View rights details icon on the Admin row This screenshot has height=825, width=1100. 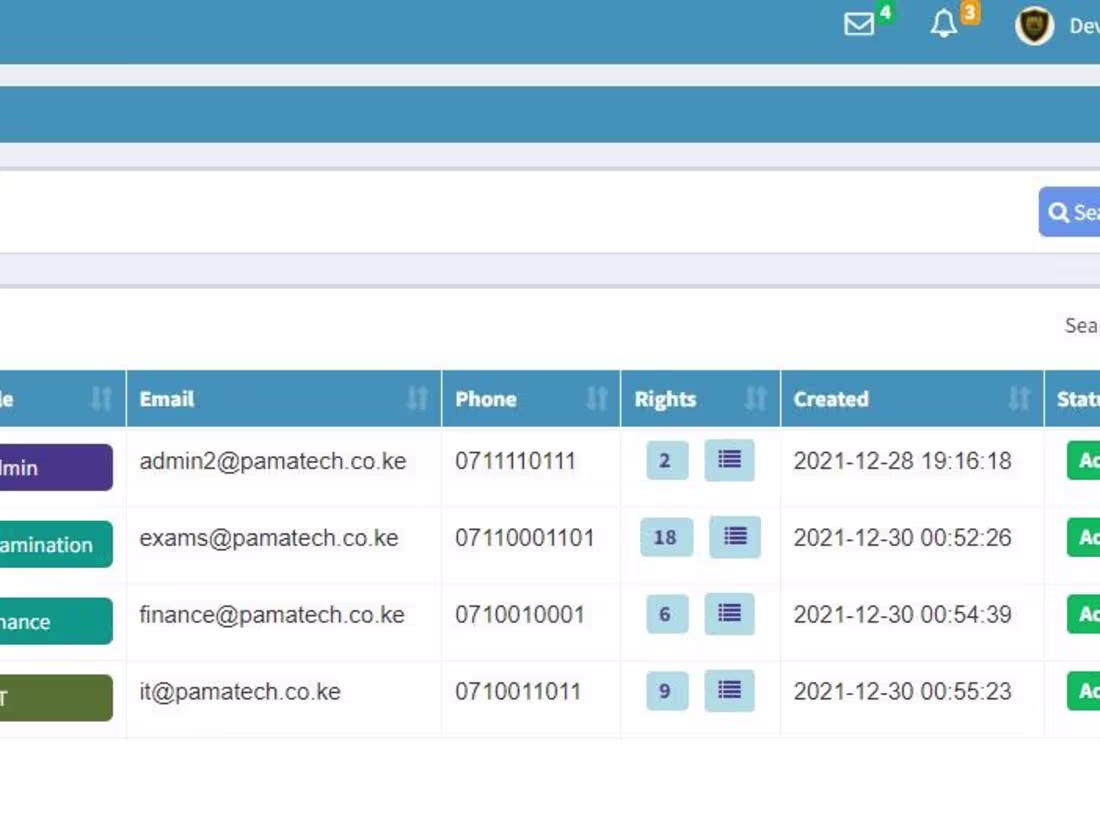[729, 460]
